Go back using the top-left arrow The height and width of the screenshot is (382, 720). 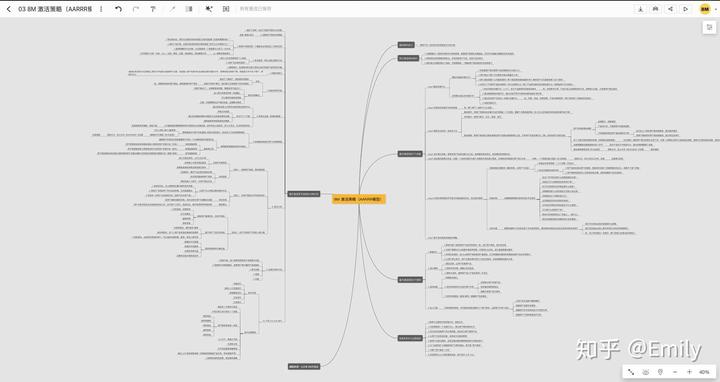(x=8, y=9)
